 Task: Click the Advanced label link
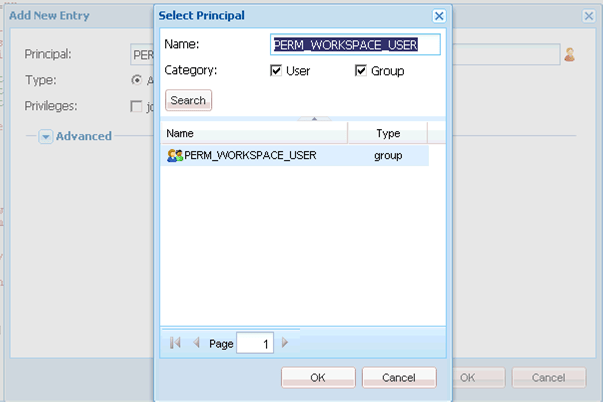click(84, 136)
